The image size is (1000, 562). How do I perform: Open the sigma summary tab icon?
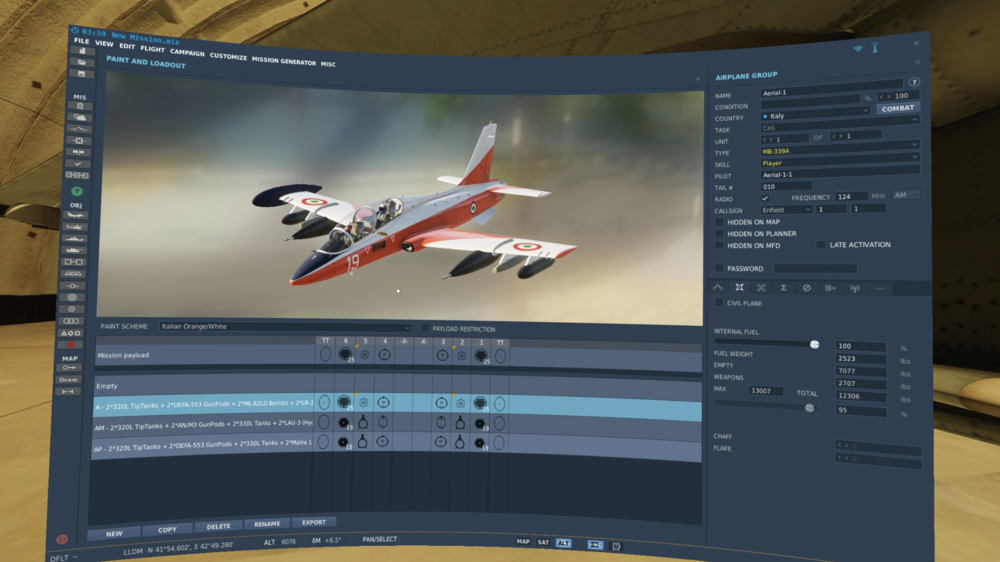click(783, 288)
